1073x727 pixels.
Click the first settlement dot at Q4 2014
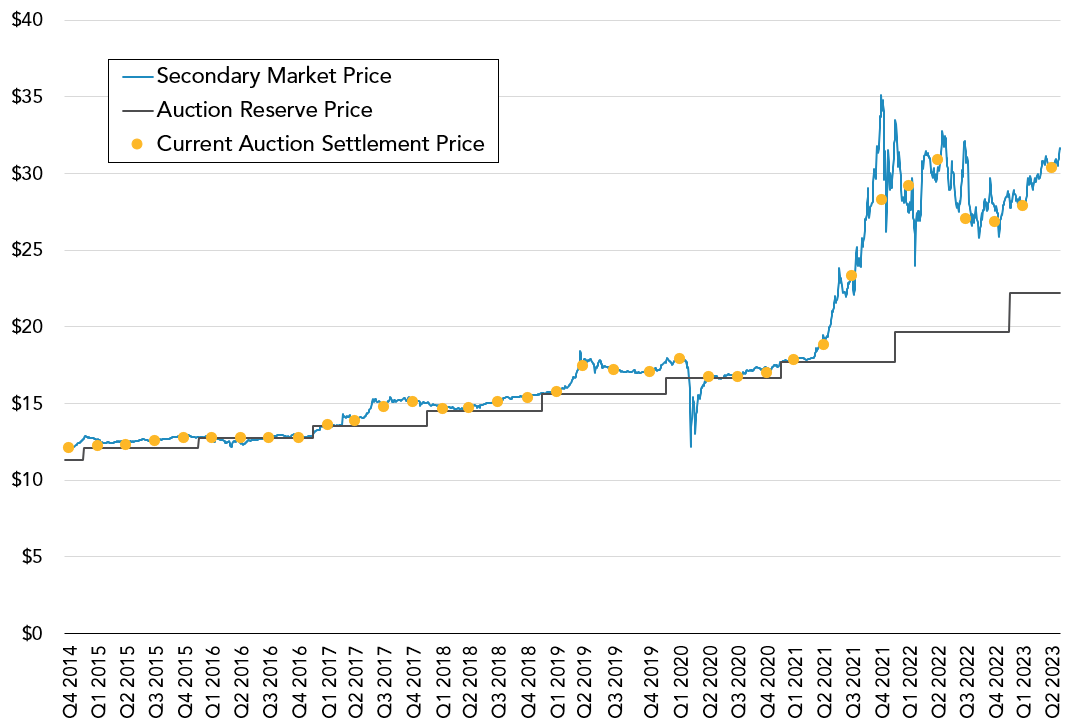pos(68,448)
